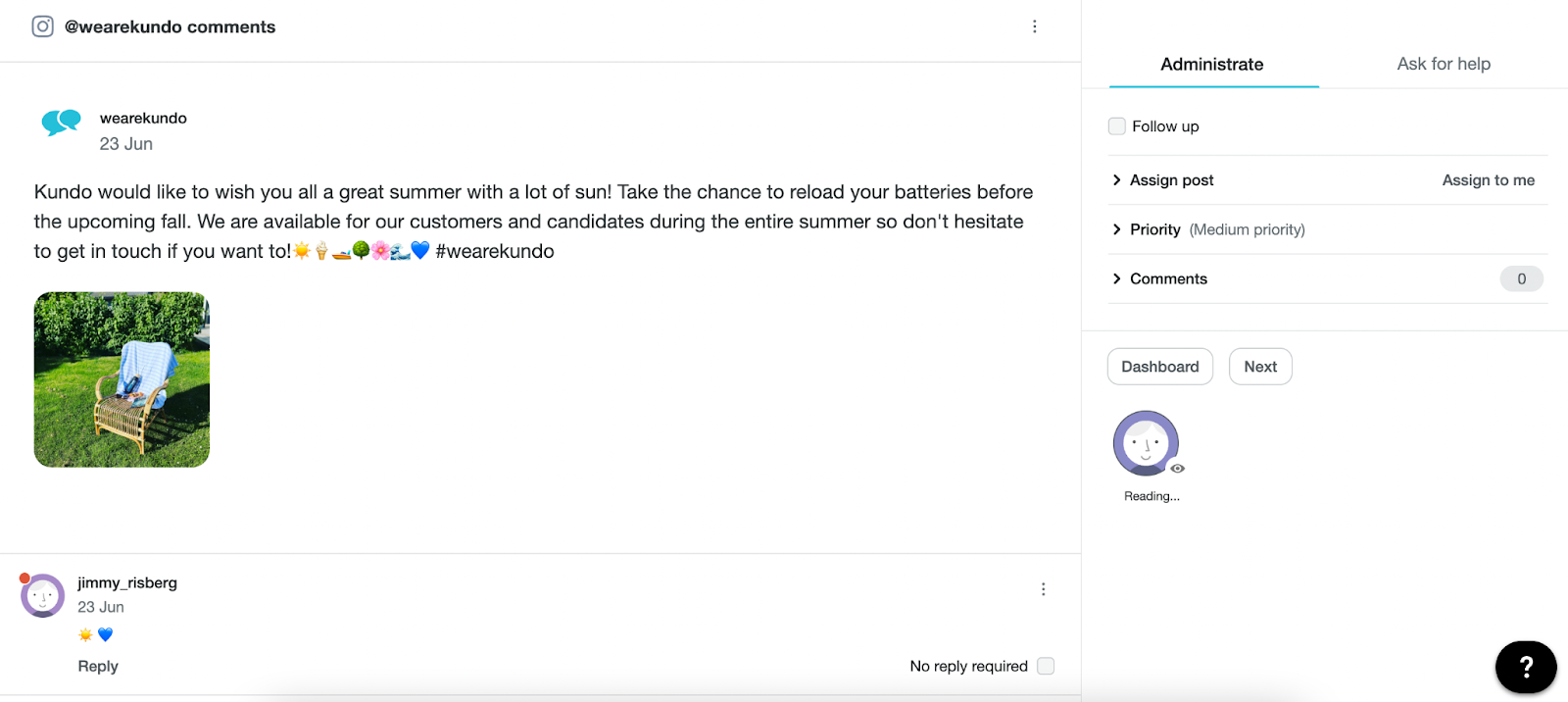
Task: Click the wearekundo speech bubble avatar
Action: (61, 124)
